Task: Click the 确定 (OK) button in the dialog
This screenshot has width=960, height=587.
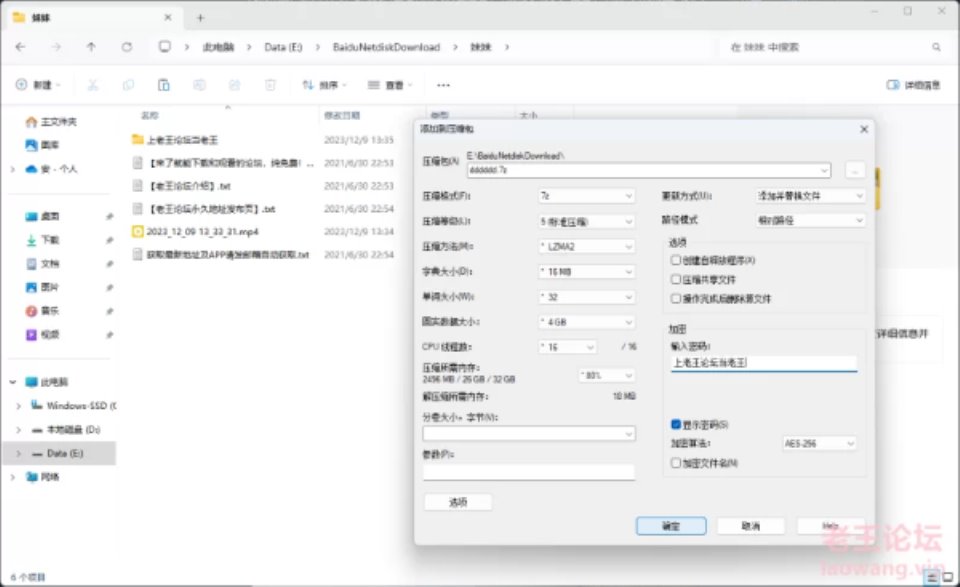Action: point(670,525)
